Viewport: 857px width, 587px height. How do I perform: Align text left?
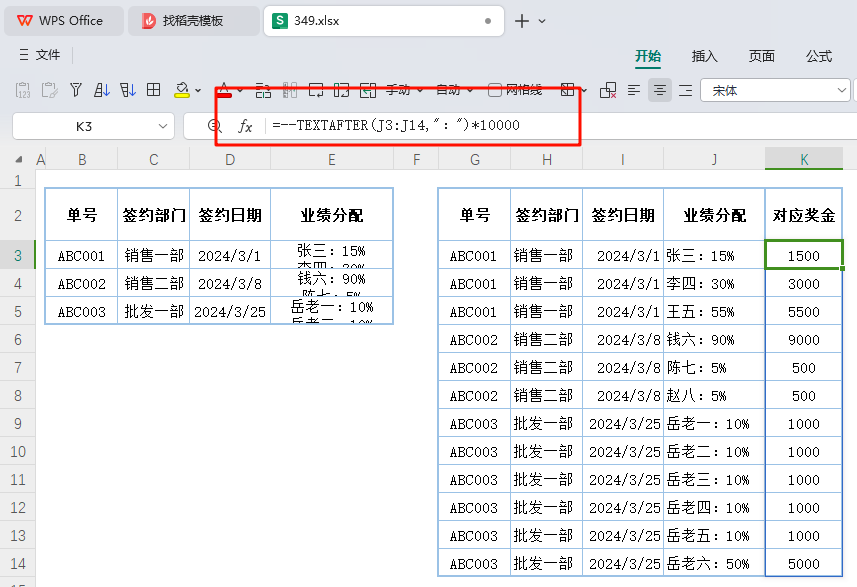pyautogui.click(x=634, y=90)
